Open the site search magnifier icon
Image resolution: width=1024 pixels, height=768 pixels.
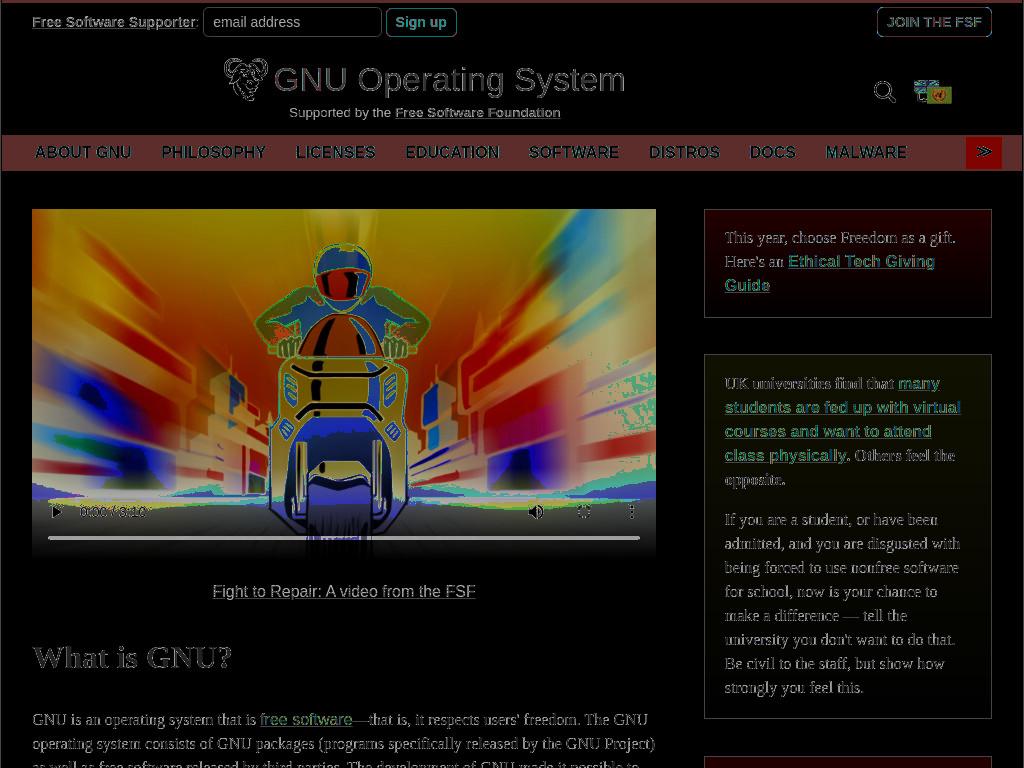pos(884,92)
